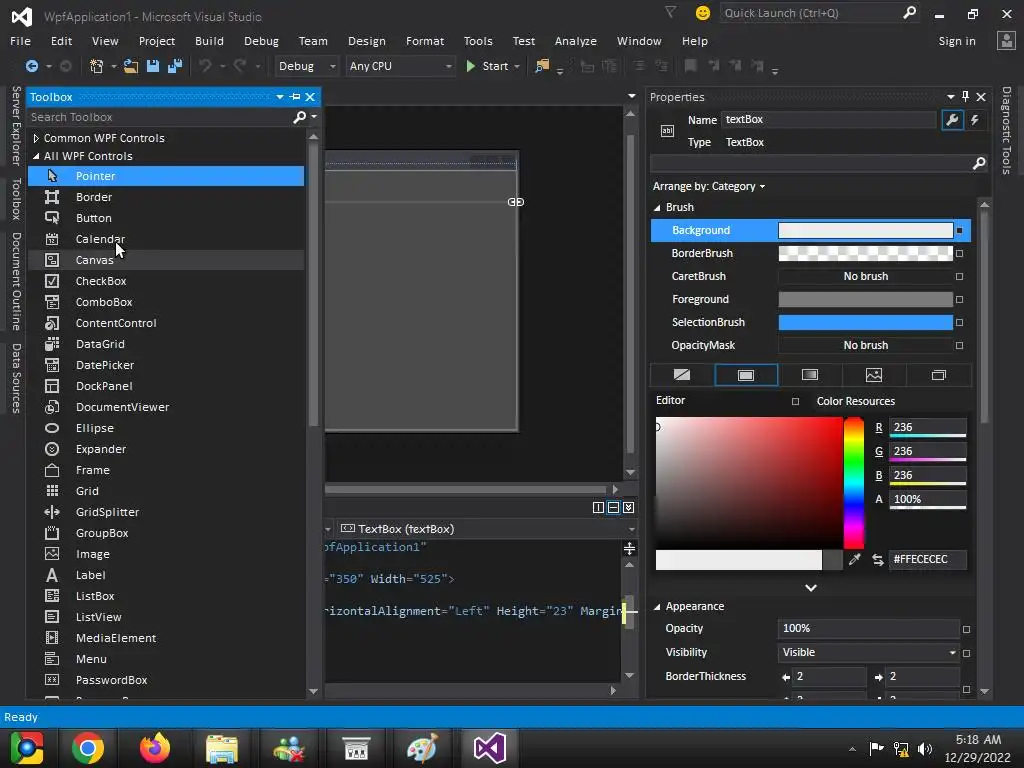
Task: Open the Debug configuration dropdown
Action: [306, 66]
